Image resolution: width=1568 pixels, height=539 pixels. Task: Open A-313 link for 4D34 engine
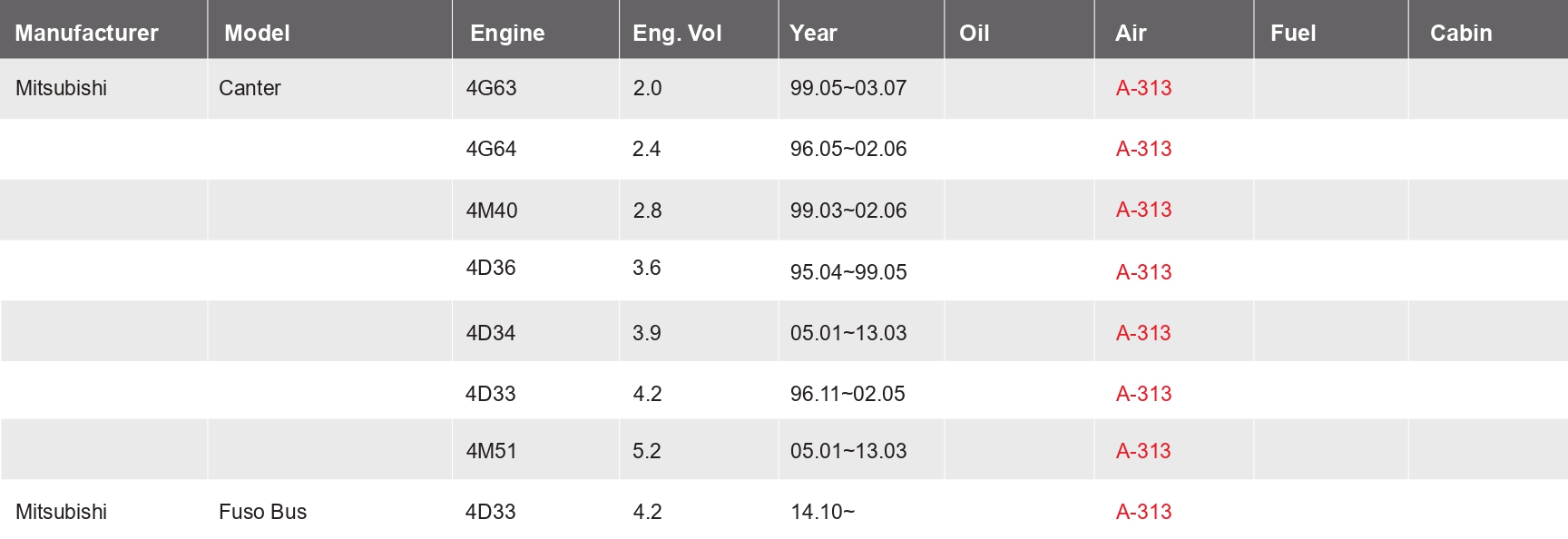click(x=1143, y=333)
